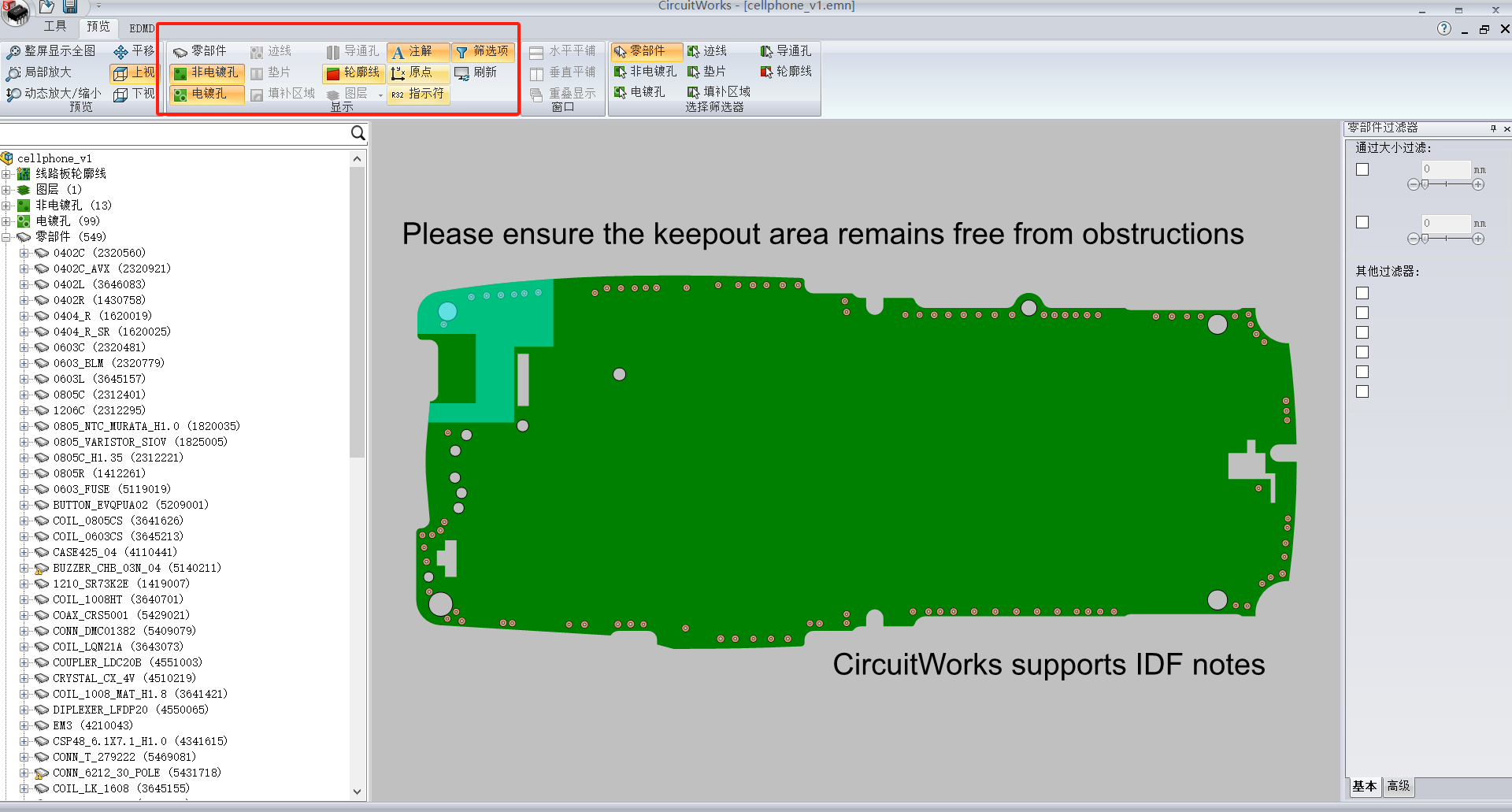The height and width of the screenshot is (812, 1512).
Task: Click the minus button of the first size slider
Action: [1413, 184]
